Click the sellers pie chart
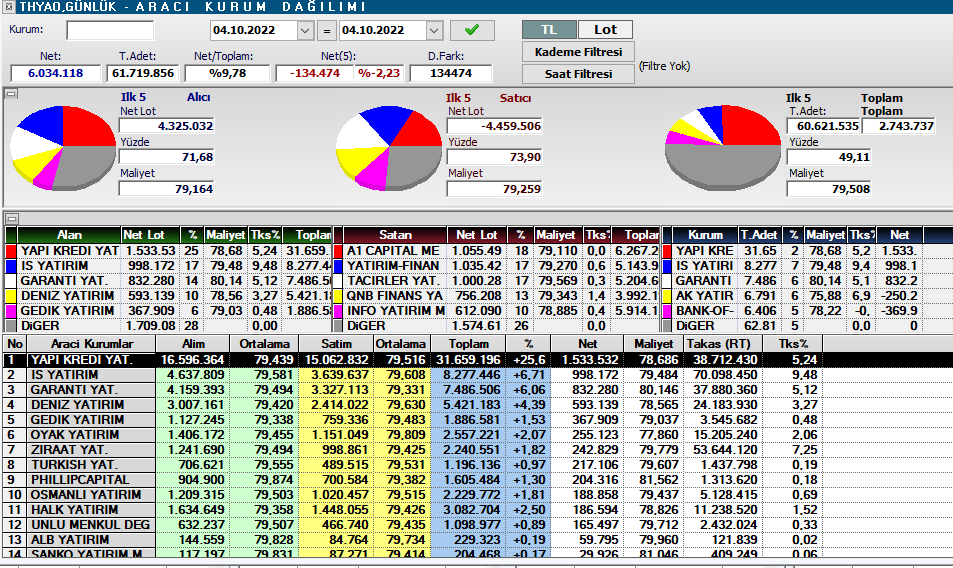 [x=389, y=148]
